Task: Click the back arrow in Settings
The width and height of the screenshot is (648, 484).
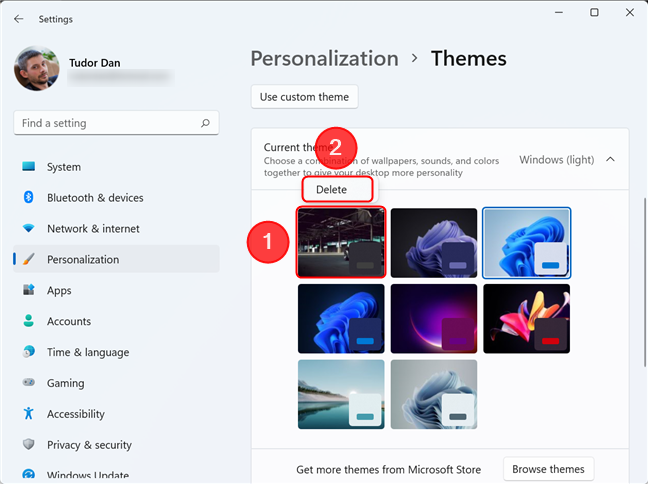Action: coord(19,19)
